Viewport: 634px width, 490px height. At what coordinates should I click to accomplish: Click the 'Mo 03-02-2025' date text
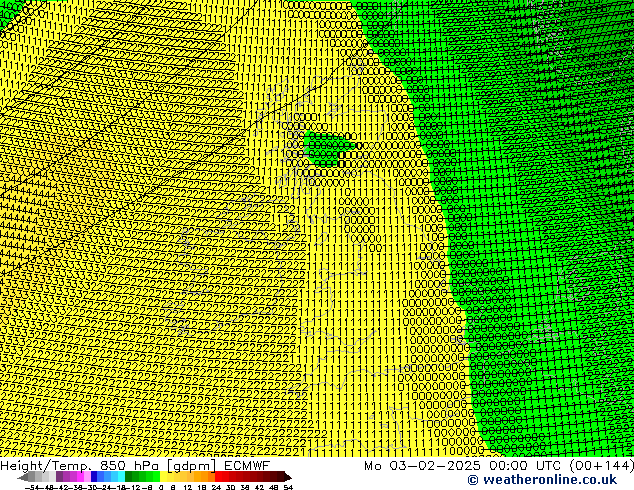[x=423, y=466]
